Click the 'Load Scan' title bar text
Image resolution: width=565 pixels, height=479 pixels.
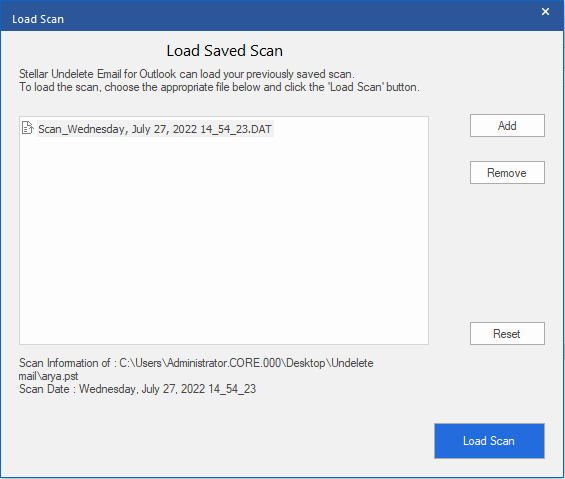coord(38,19)
